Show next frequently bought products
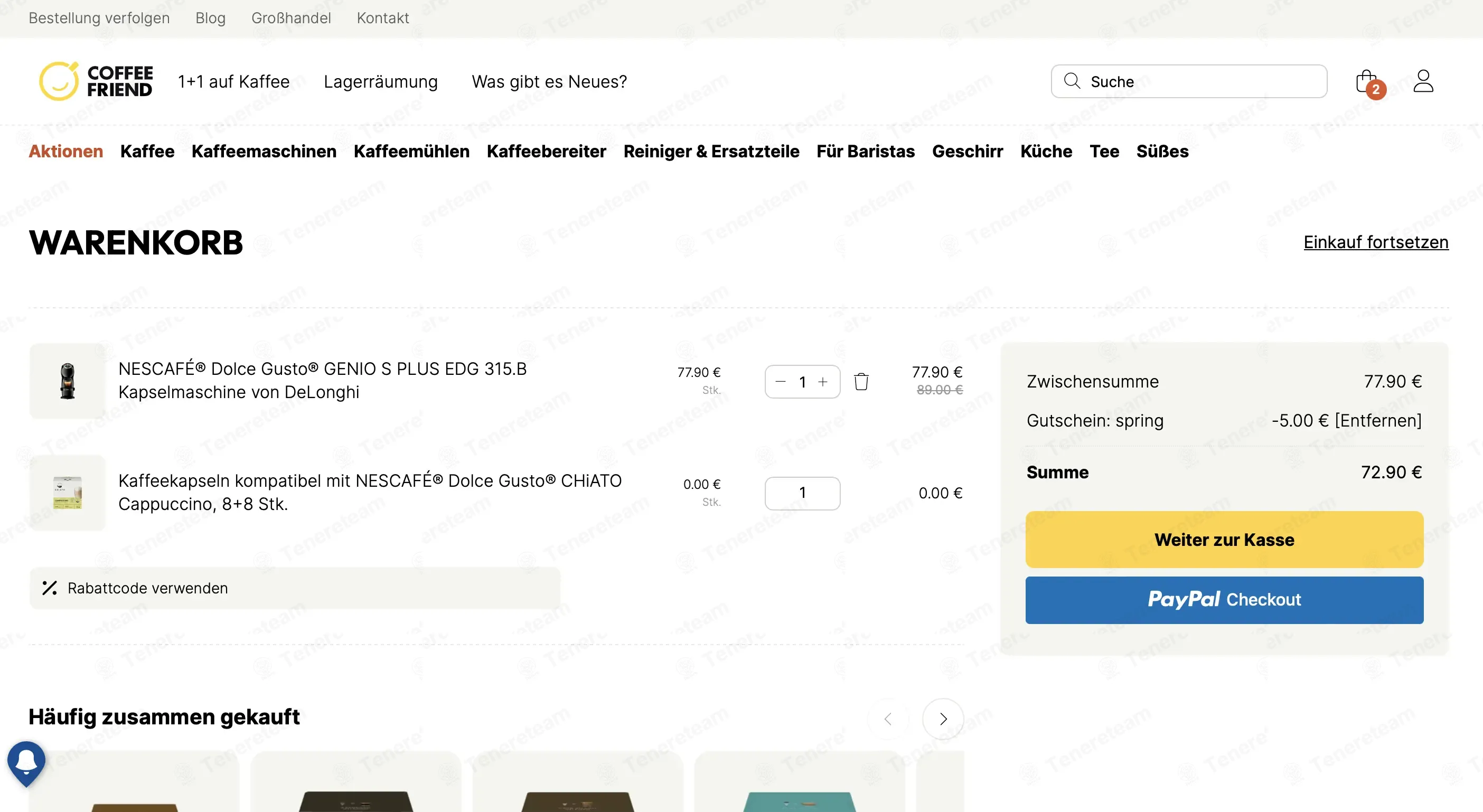Image resolution: width=1483 pixels, height=812 pixels. click(x=943, y=719)
